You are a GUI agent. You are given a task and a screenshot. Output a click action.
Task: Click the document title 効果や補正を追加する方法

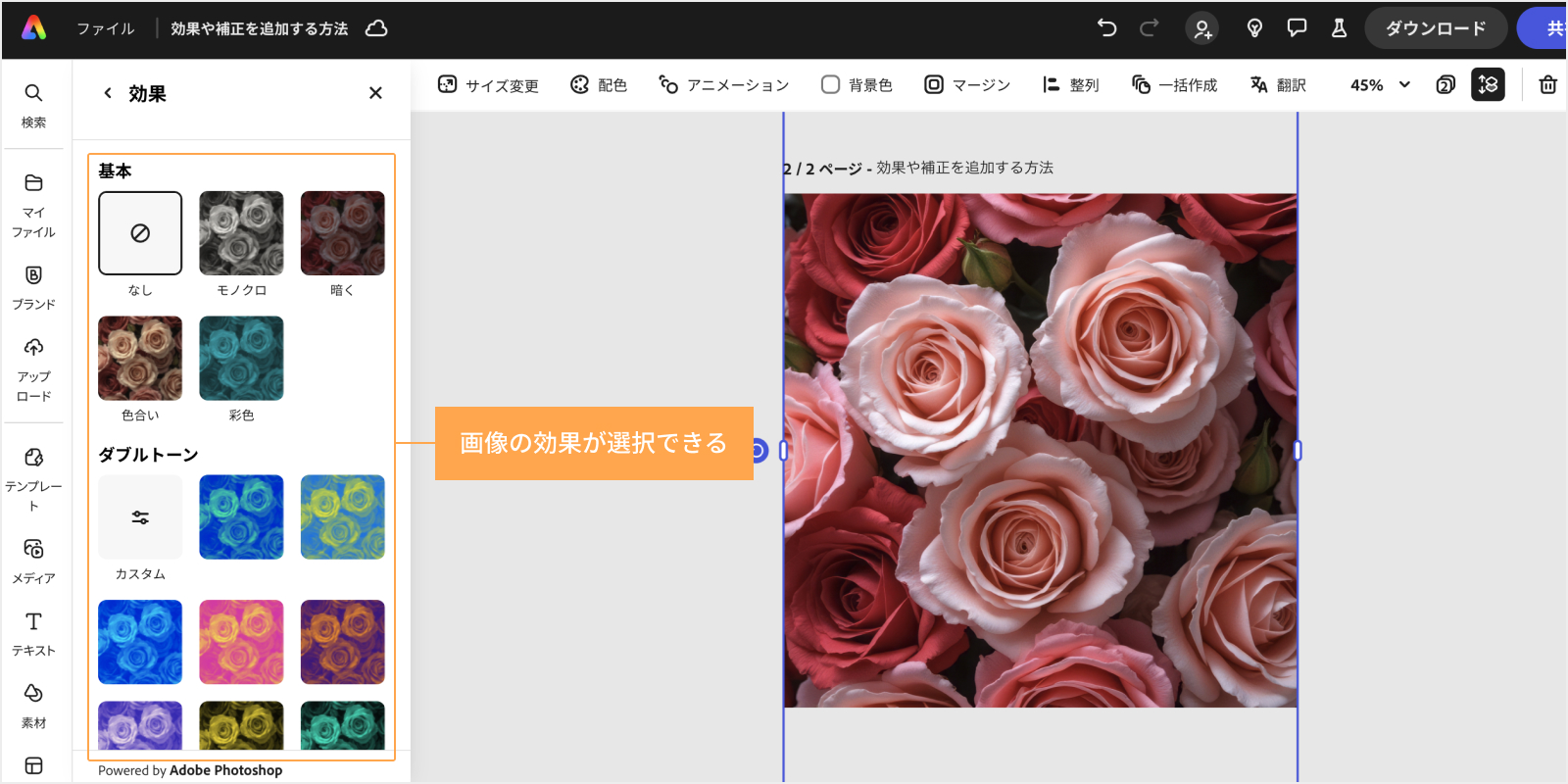(x=260, y=29)
